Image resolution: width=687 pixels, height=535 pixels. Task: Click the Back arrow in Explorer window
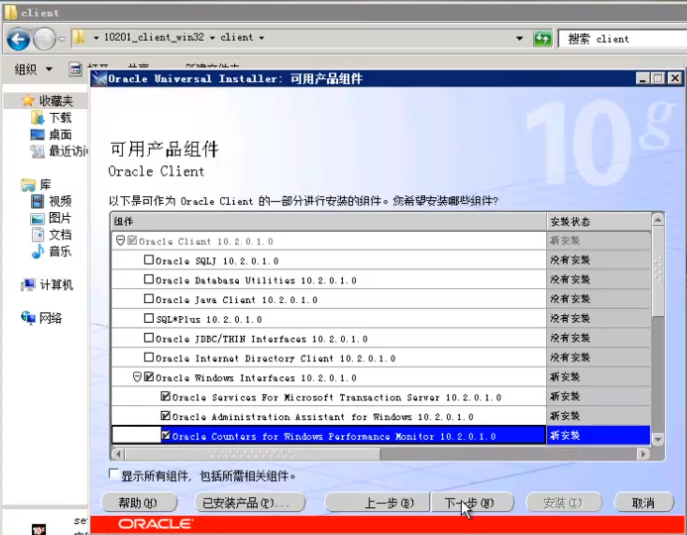tap(18, 40)
